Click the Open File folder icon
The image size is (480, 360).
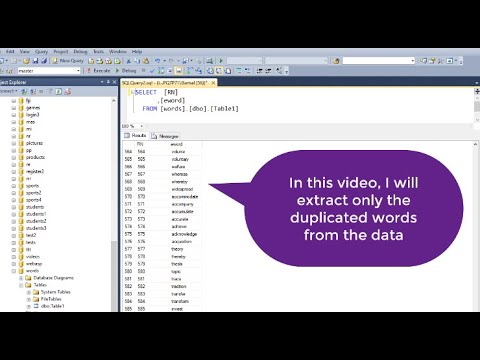pos(27,61)
